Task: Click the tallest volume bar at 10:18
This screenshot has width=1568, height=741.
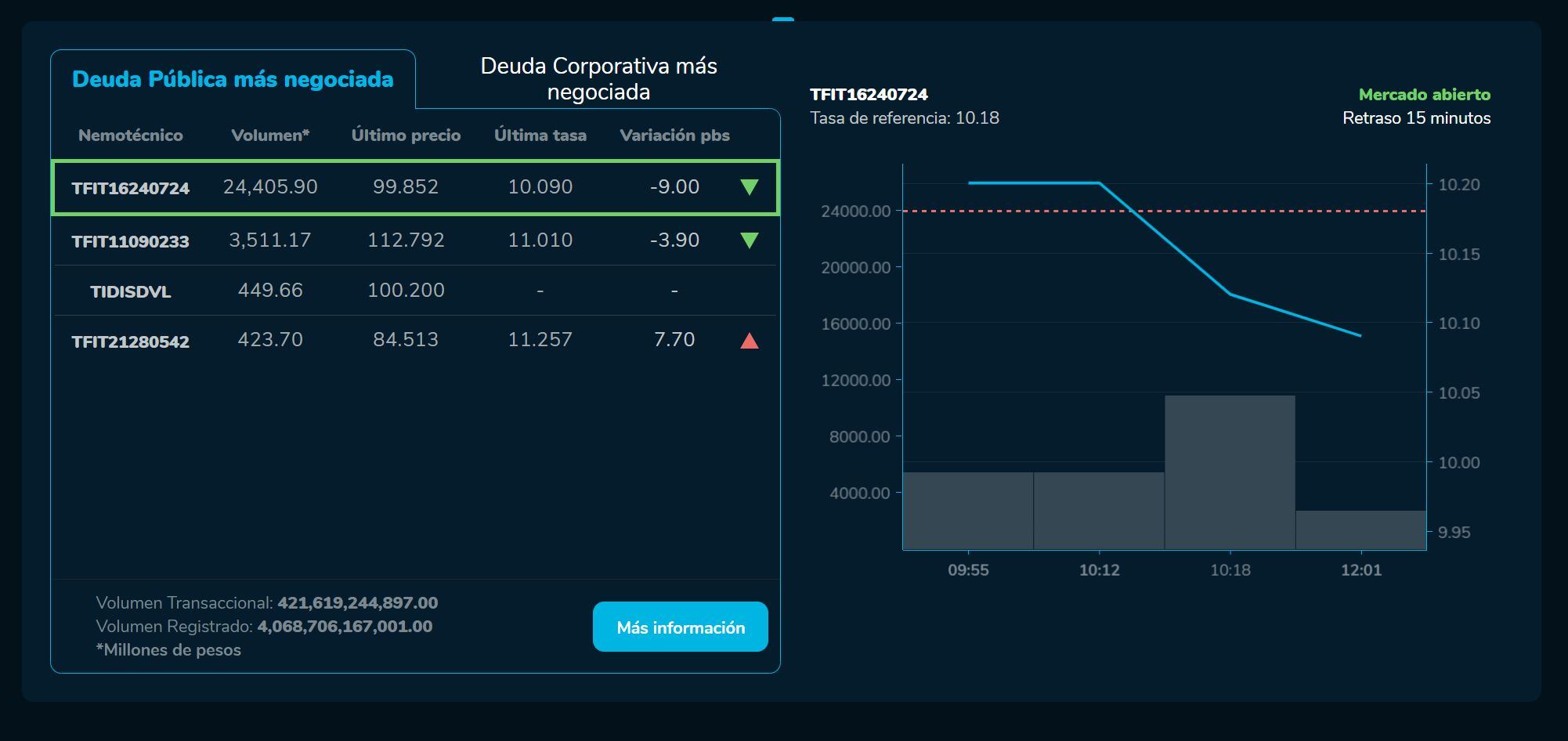Action: (1230, 472)
